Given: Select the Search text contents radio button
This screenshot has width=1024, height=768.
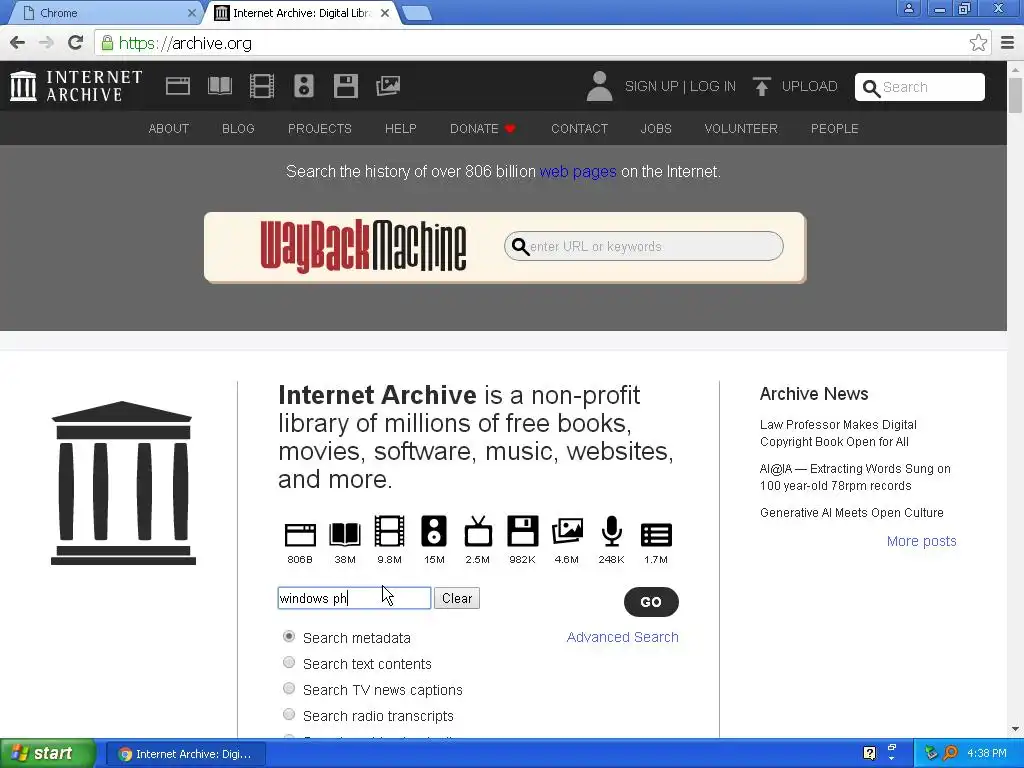Looking at the screenshot, I should coord(289,662).
